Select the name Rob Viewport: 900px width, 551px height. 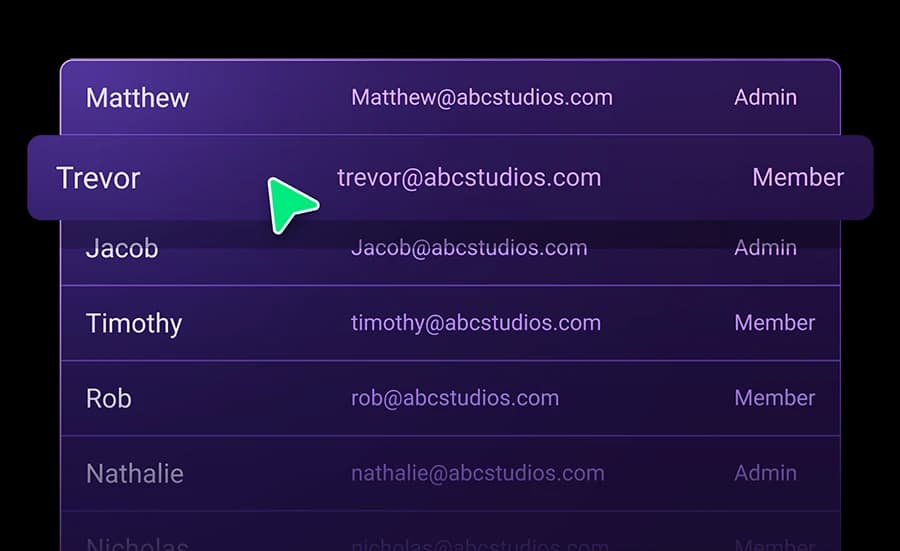[x=108, y=398]
